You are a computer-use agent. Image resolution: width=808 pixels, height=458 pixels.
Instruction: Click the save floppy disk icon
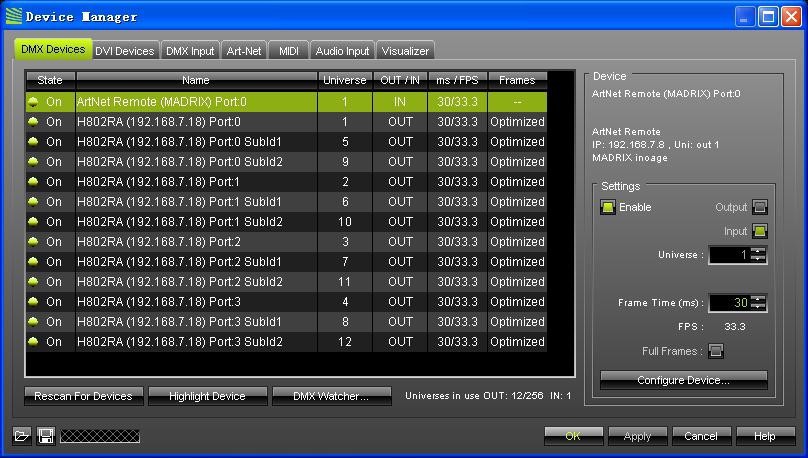pos(46,436)
